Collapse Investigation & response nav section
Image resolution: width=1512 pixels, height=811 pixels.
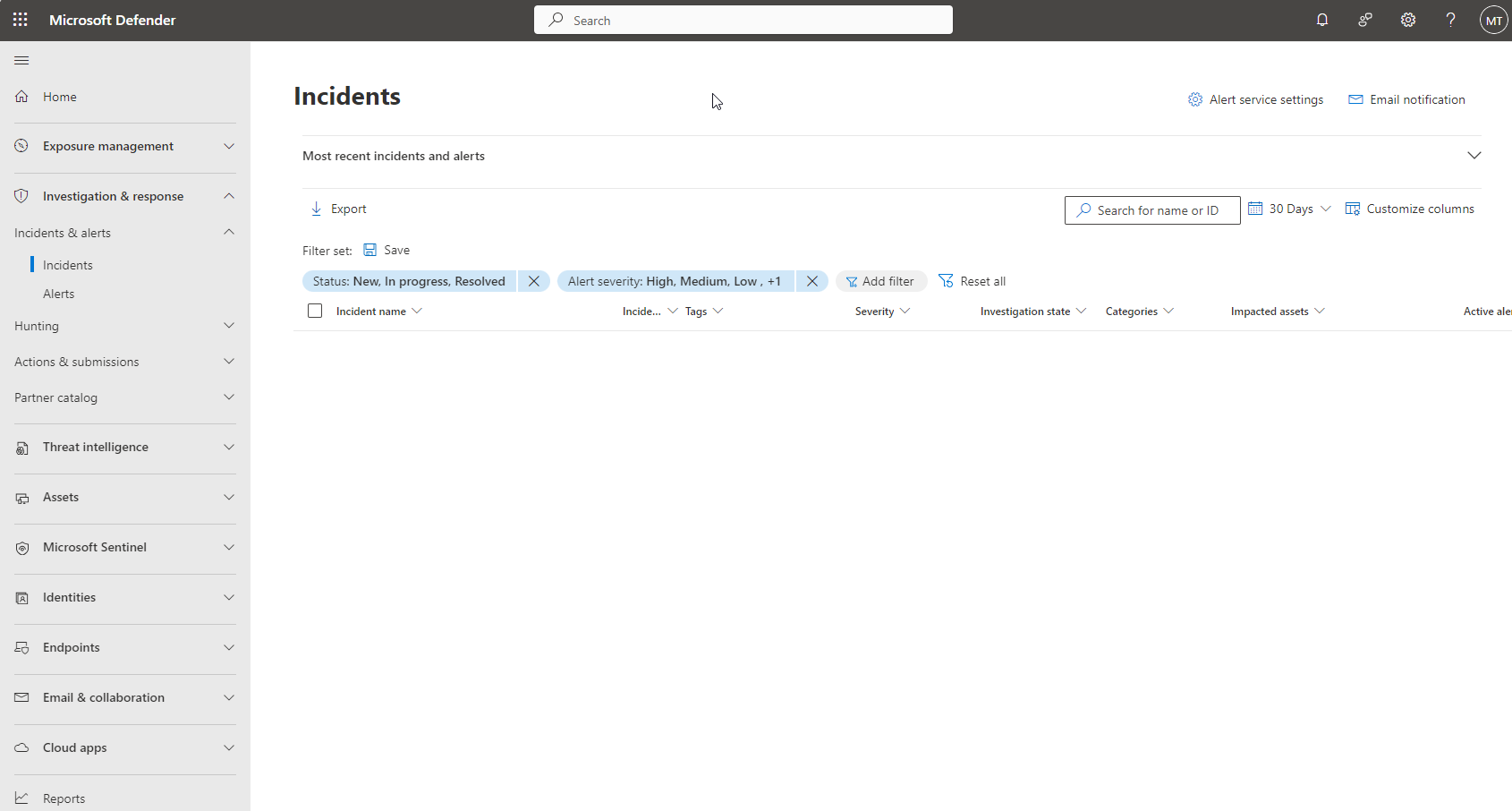pyautogui.click(x=229, y=196)
